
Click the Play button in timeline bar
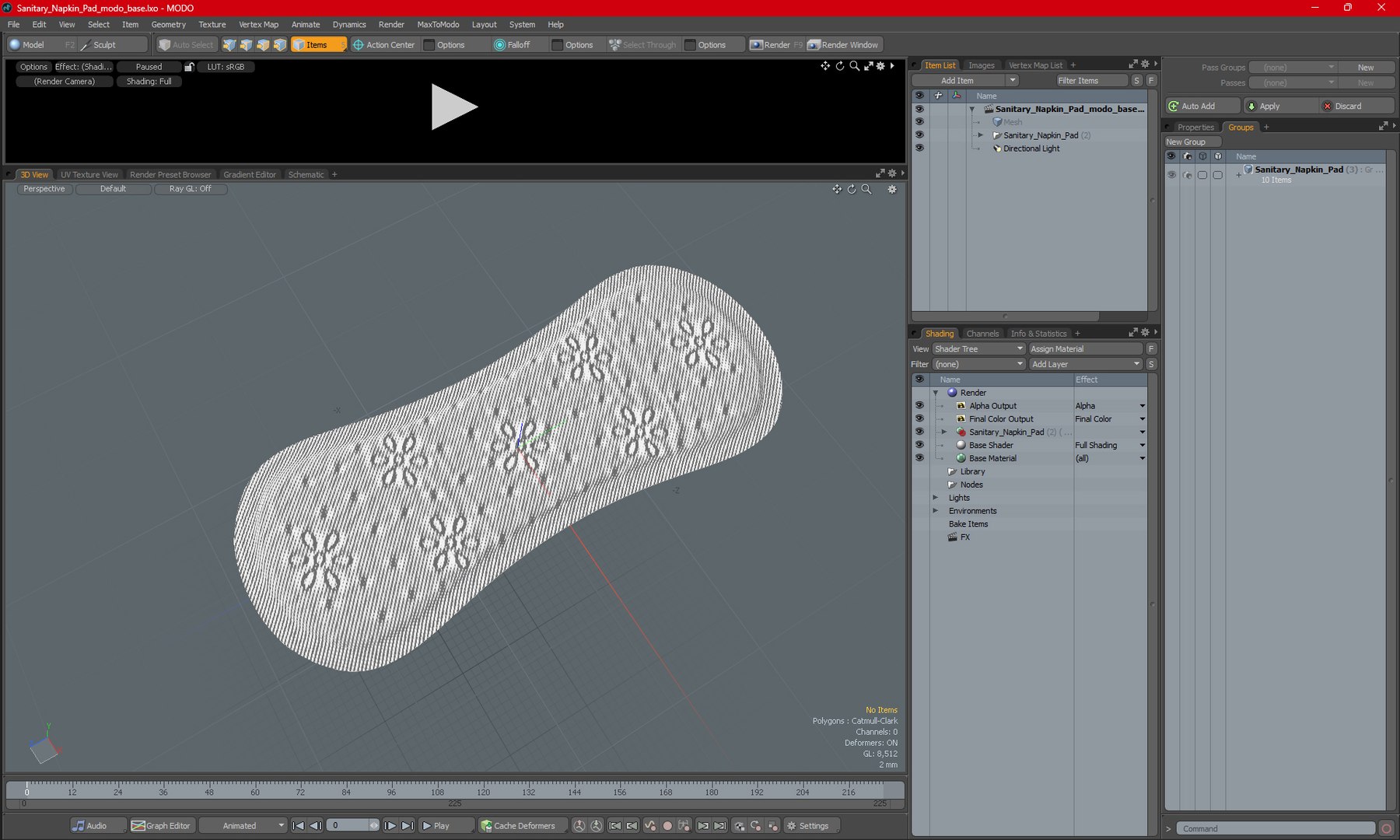coord(446,826)
